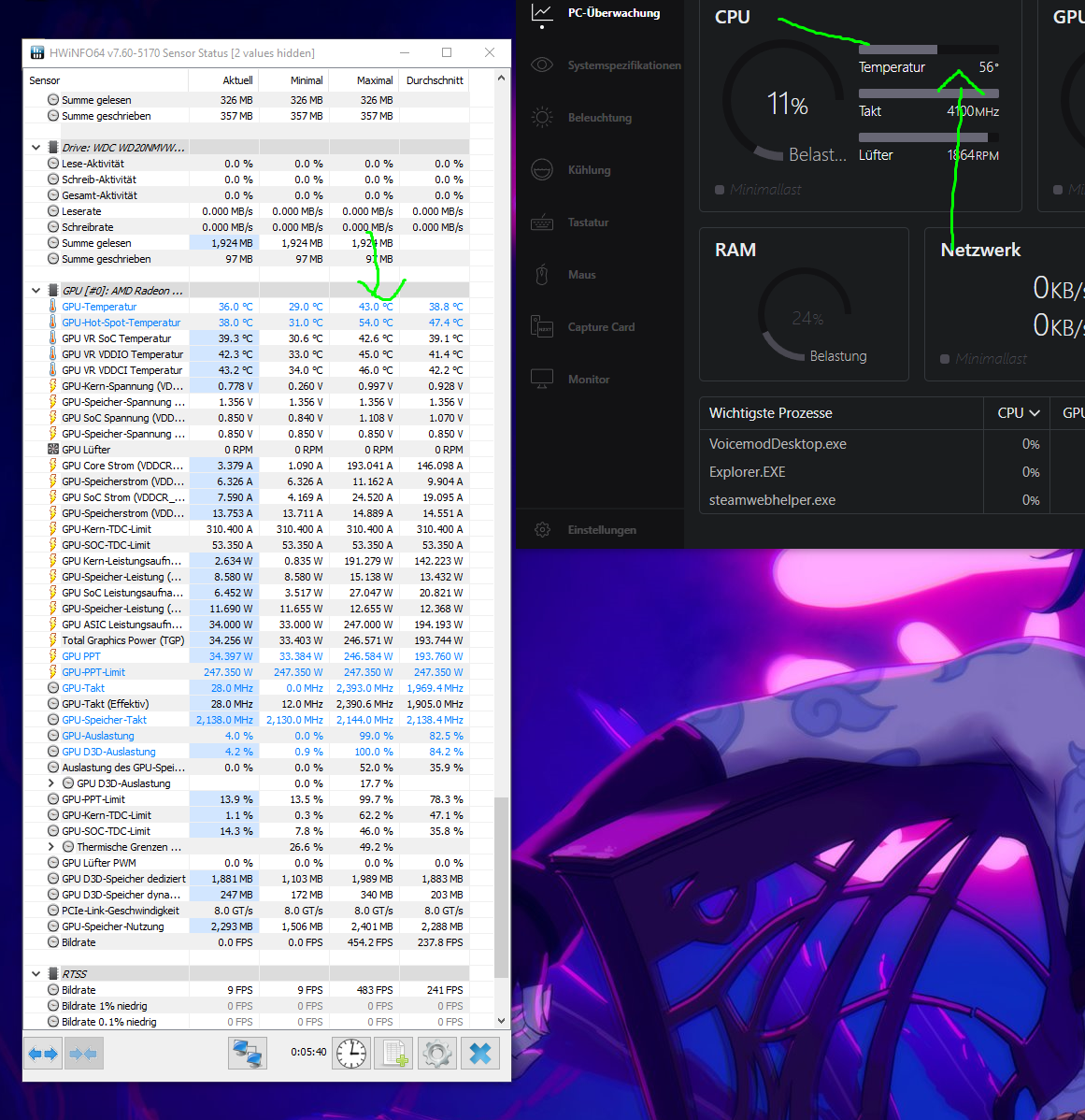Click the CPU Temperatur bar
Screen dimensions: 1085x1120
coord(929,50)
